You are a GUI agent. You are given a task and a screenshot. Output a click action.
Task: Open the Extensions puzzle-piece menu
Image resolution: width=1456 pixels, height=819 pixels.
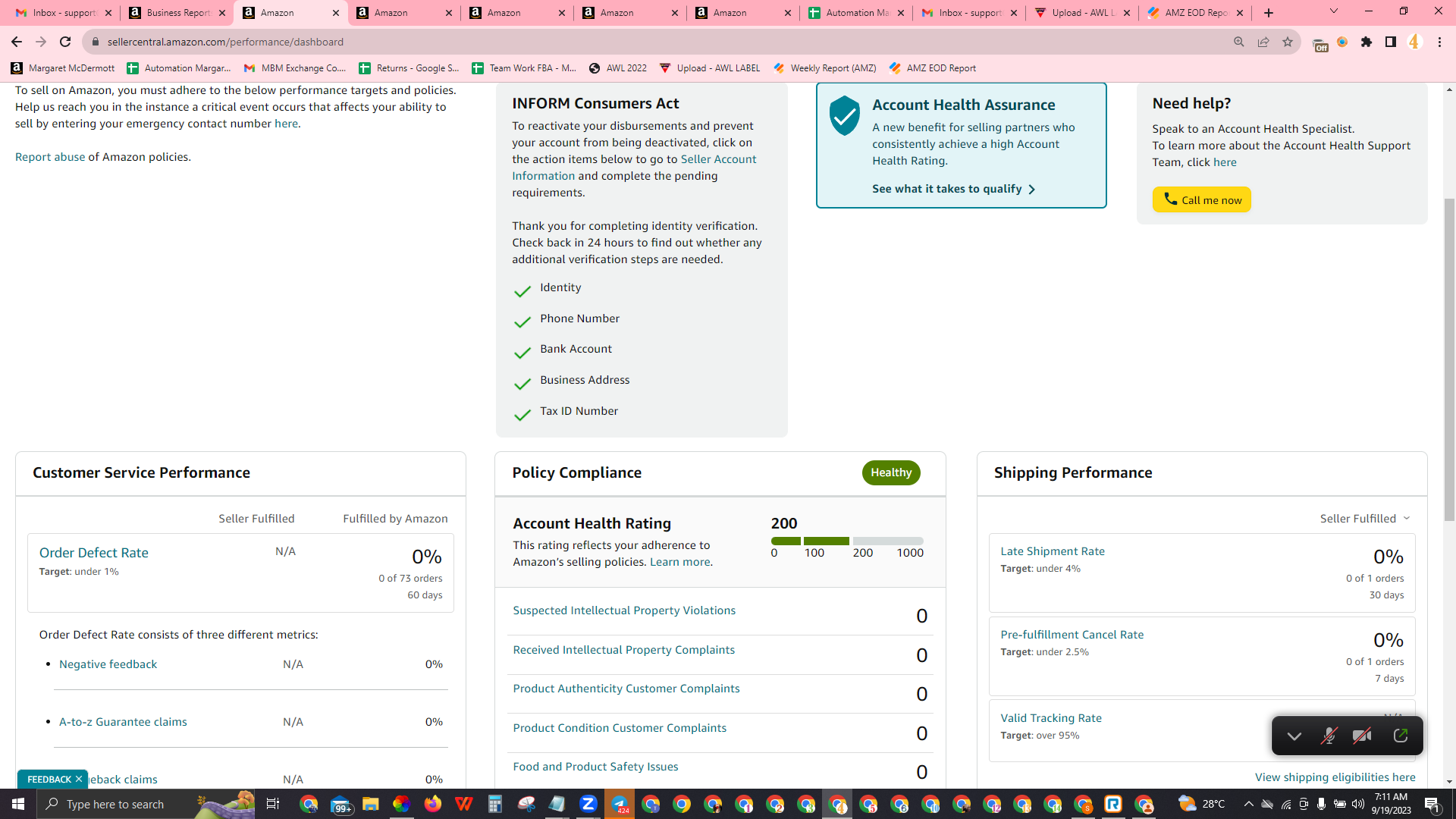pyautogui.click(x=1367, y=42)
